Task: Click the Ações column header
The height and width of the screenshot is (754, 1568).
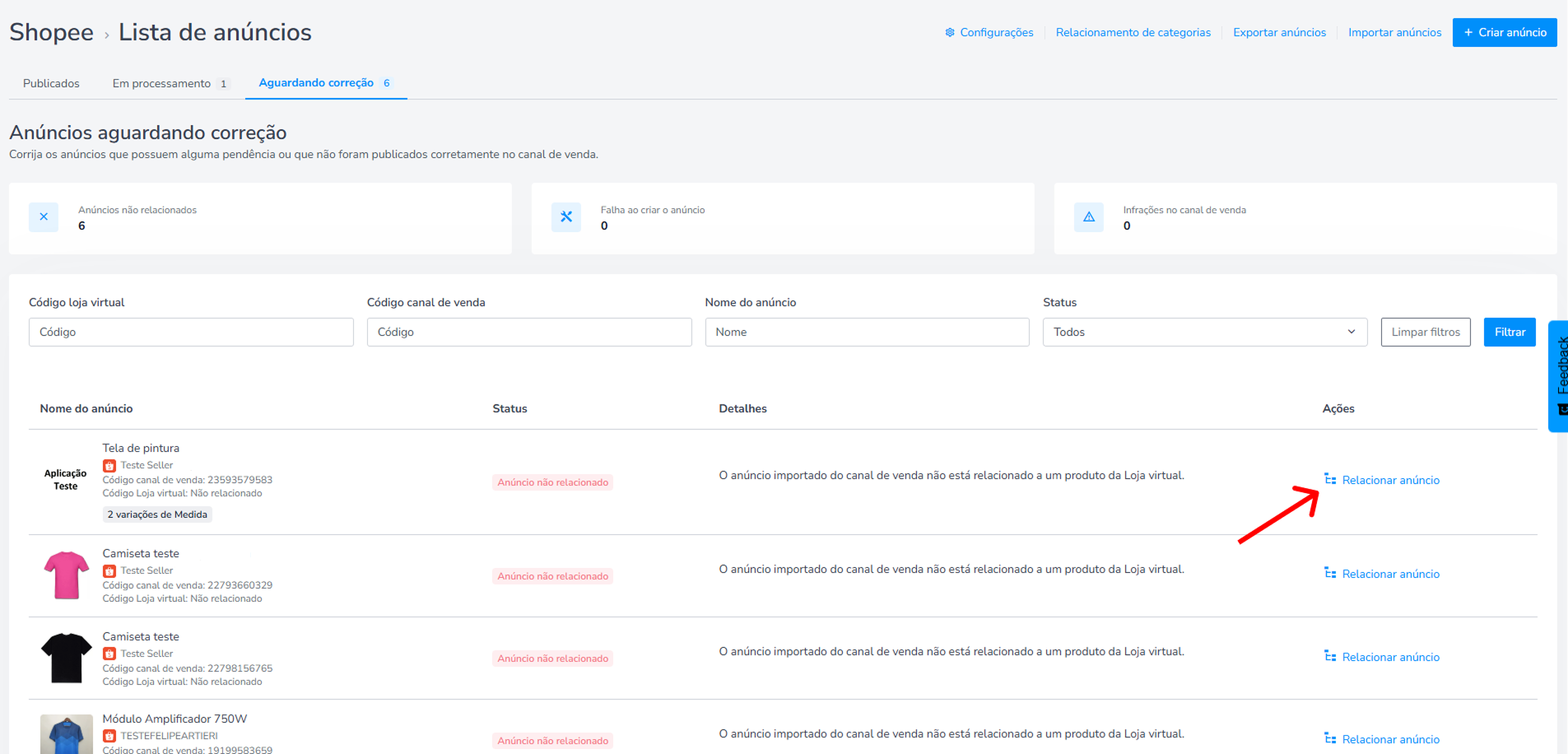Action: pos(1338,409)
